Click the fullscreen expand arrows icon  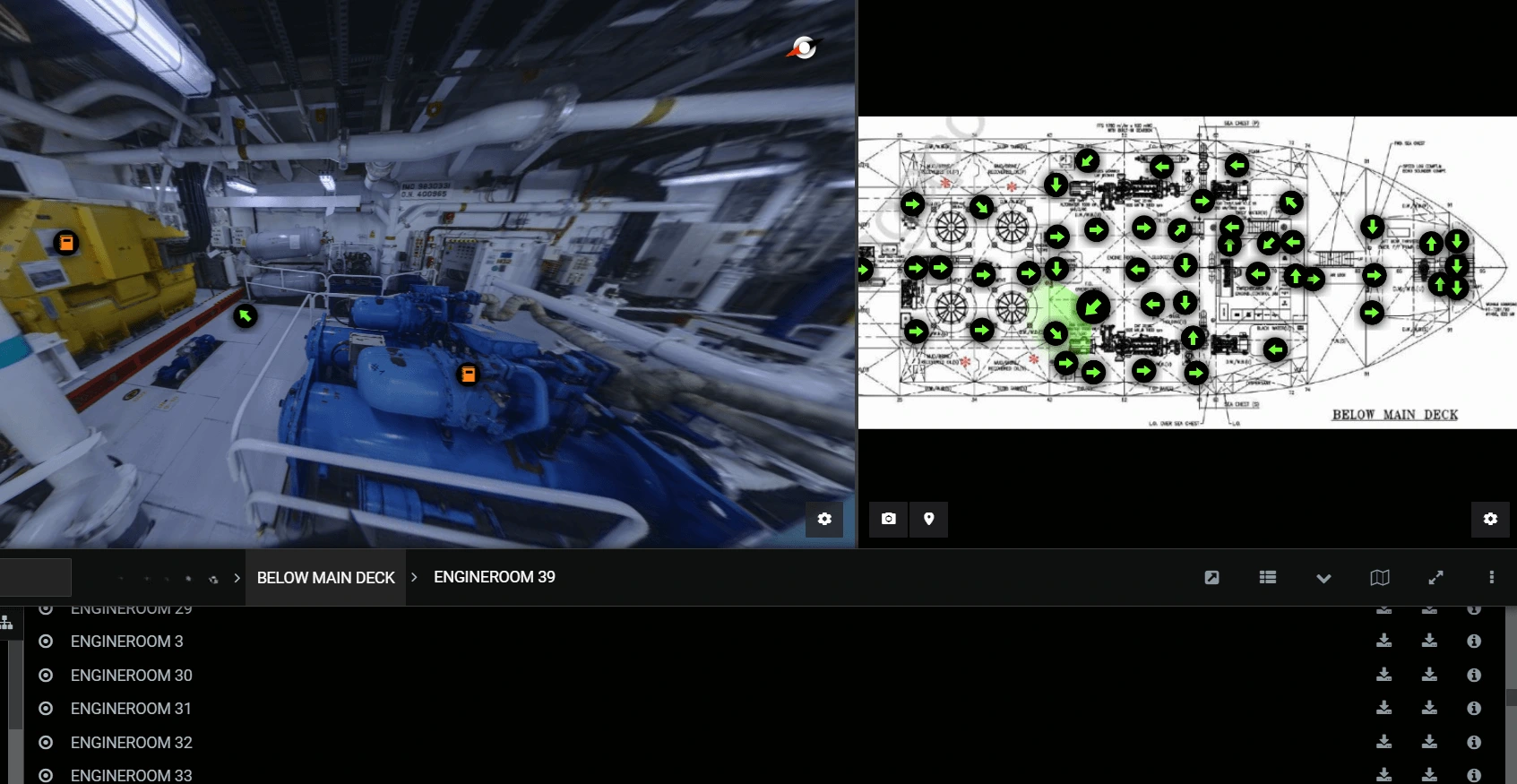(1435, 577)
